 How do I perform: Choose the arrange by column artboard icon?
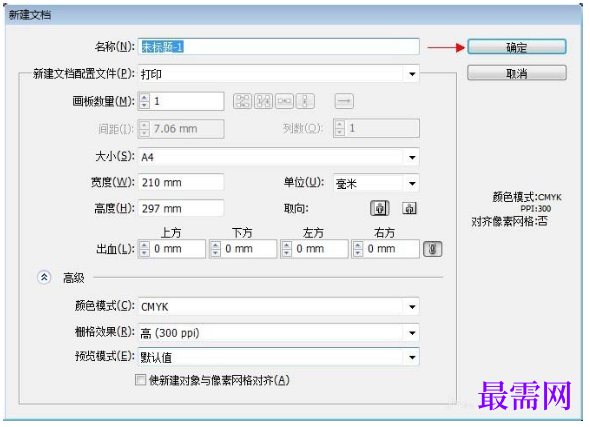[305, 101]
